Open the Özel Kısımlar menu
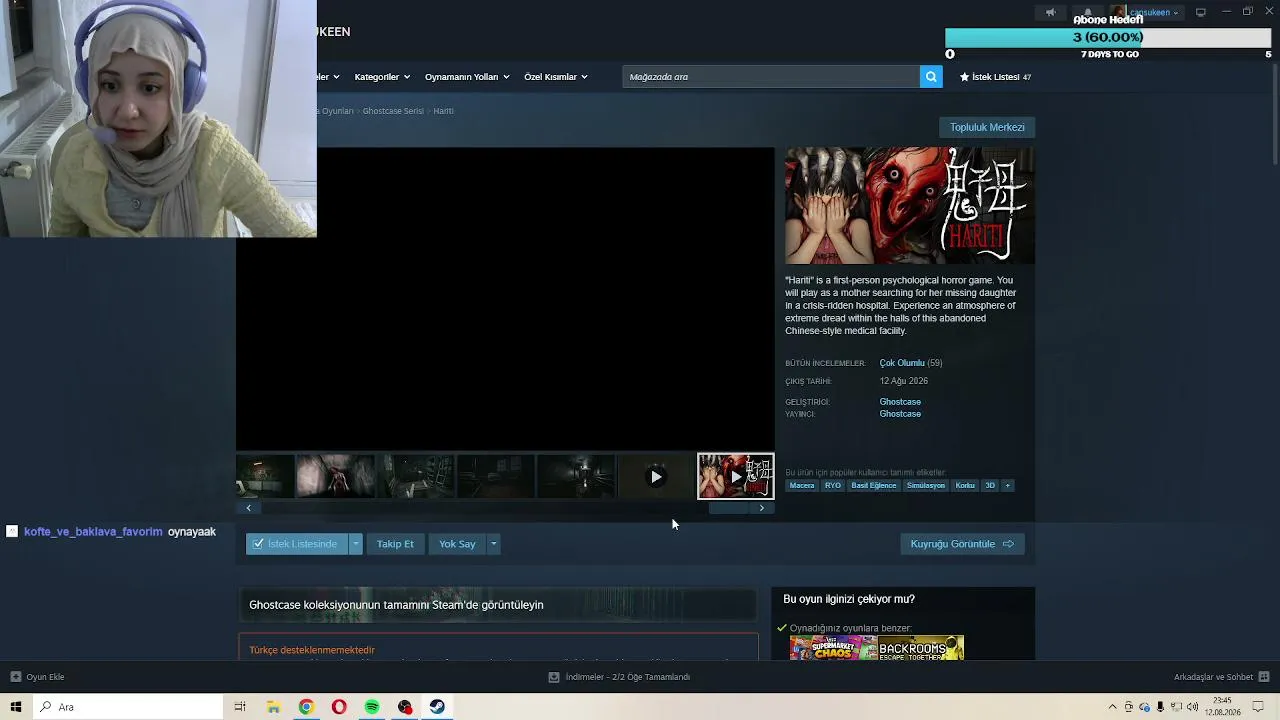This screenshot has width=1280, height=720. (555, 77)
